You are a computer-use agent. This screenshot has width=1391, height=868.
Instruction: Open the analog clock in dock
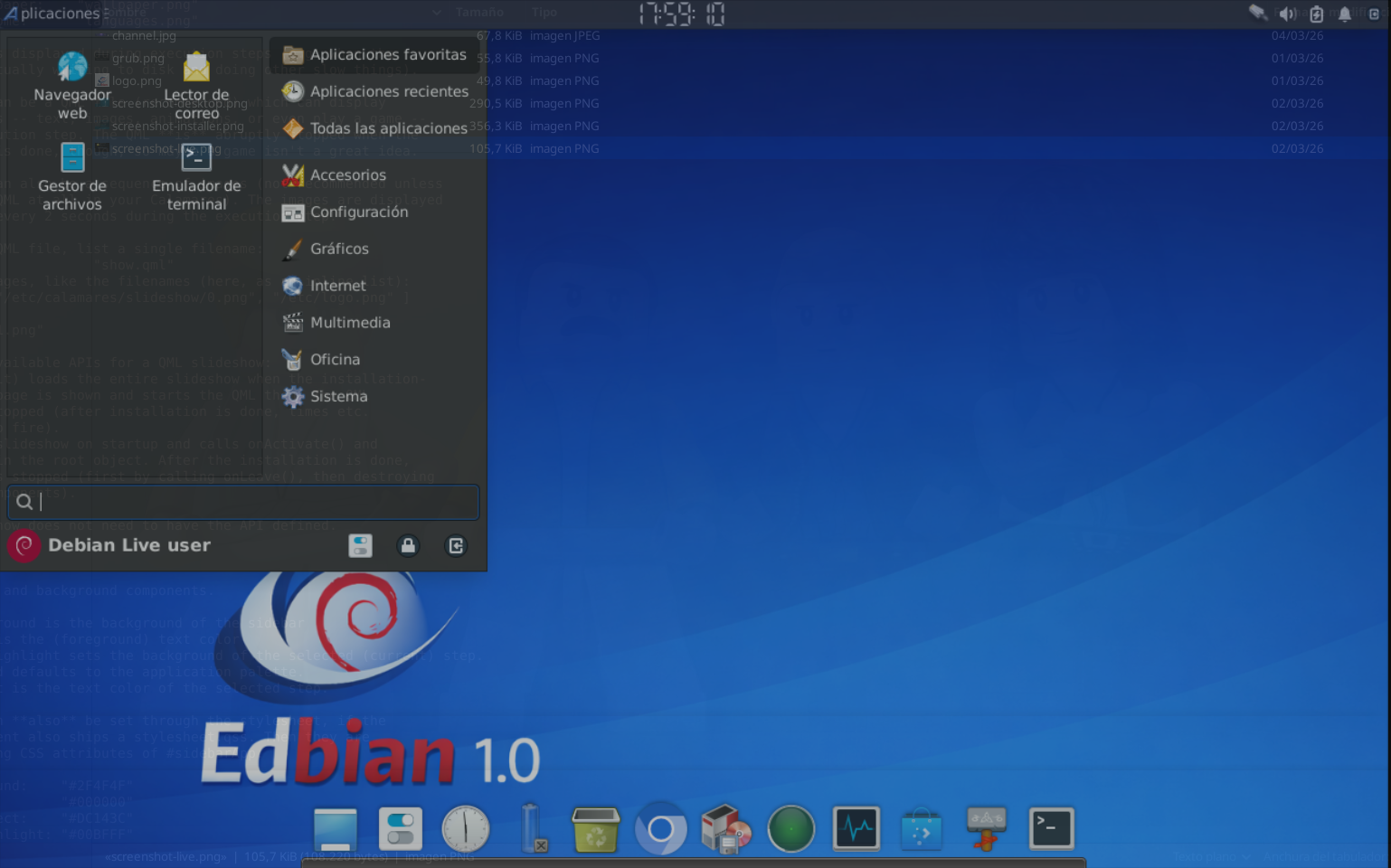466,829
